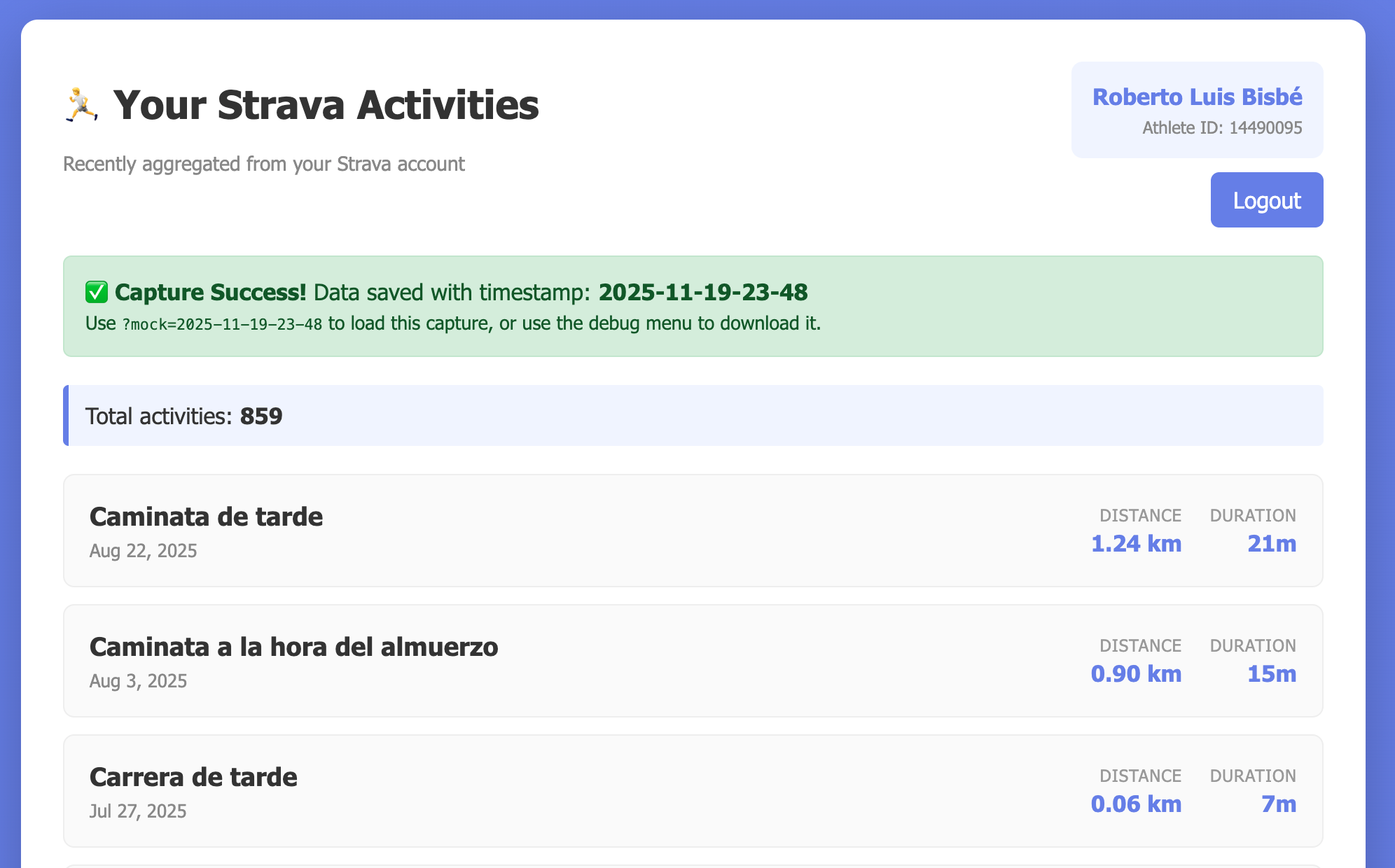Click the bold timestamp 2025-11-19-23-48
The height and width of the screenshot is (868, 1395).
[x=702, y=293]
